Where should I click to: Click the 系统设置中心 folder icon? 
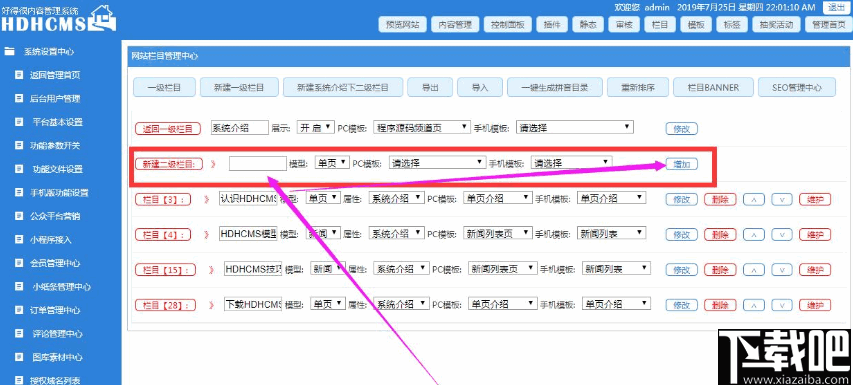[x=10, y=52]
